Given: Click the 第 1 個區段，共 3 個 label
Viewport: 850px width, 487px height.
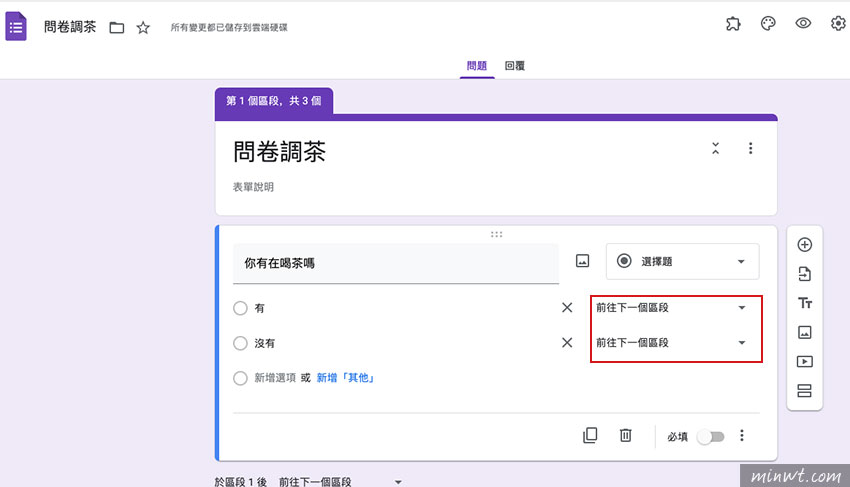Looking at the screenshot, I should (x=274, y=101).
